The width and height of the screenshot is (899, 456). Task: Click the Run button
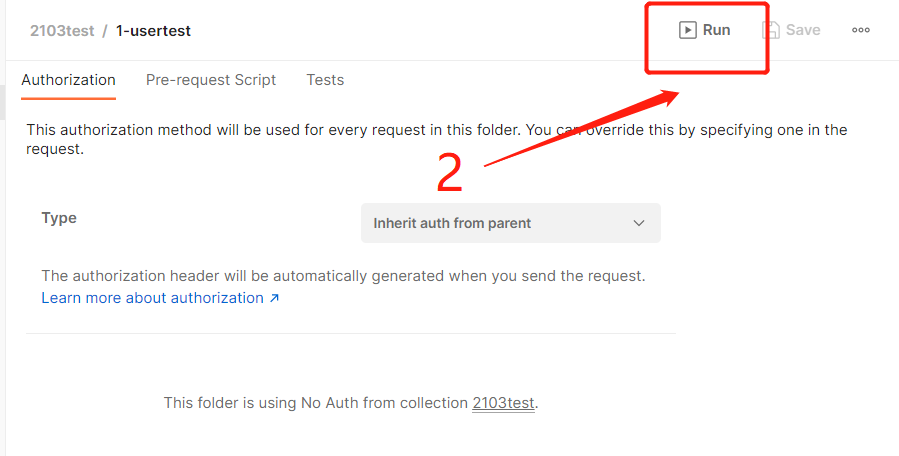705,30
